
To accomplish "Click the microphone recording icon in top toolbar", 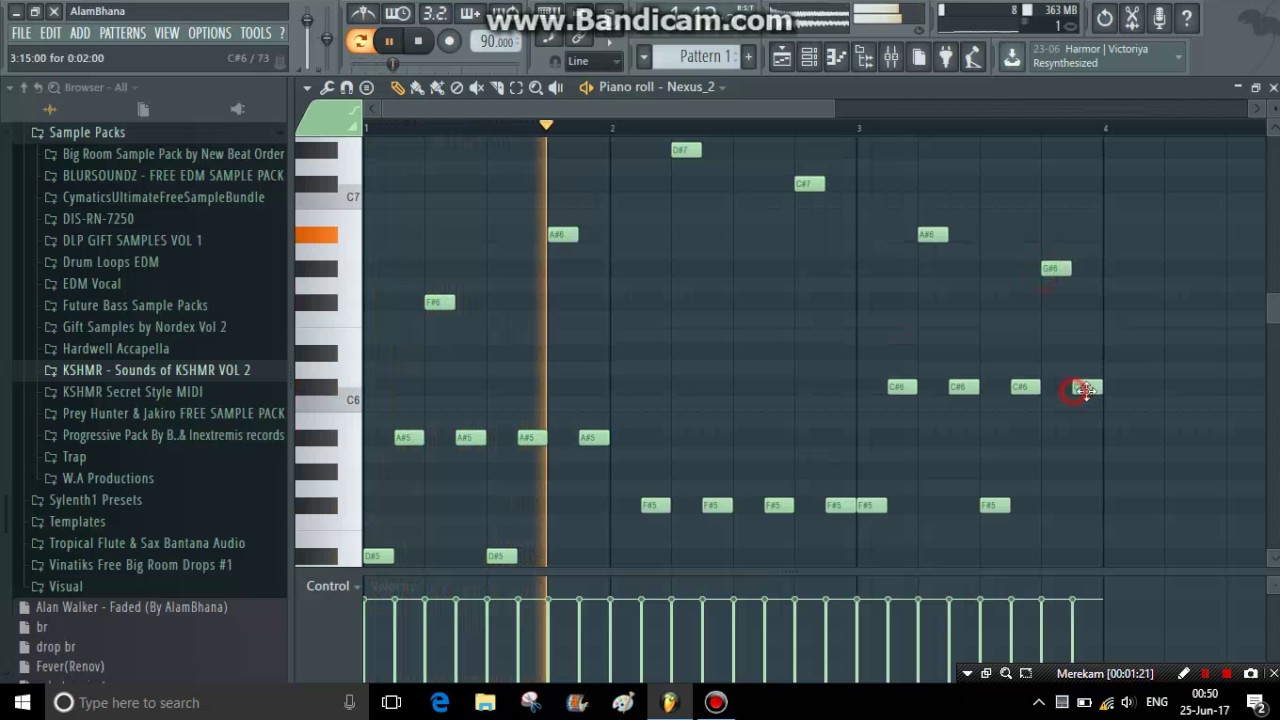I will tap(1159, 17).
